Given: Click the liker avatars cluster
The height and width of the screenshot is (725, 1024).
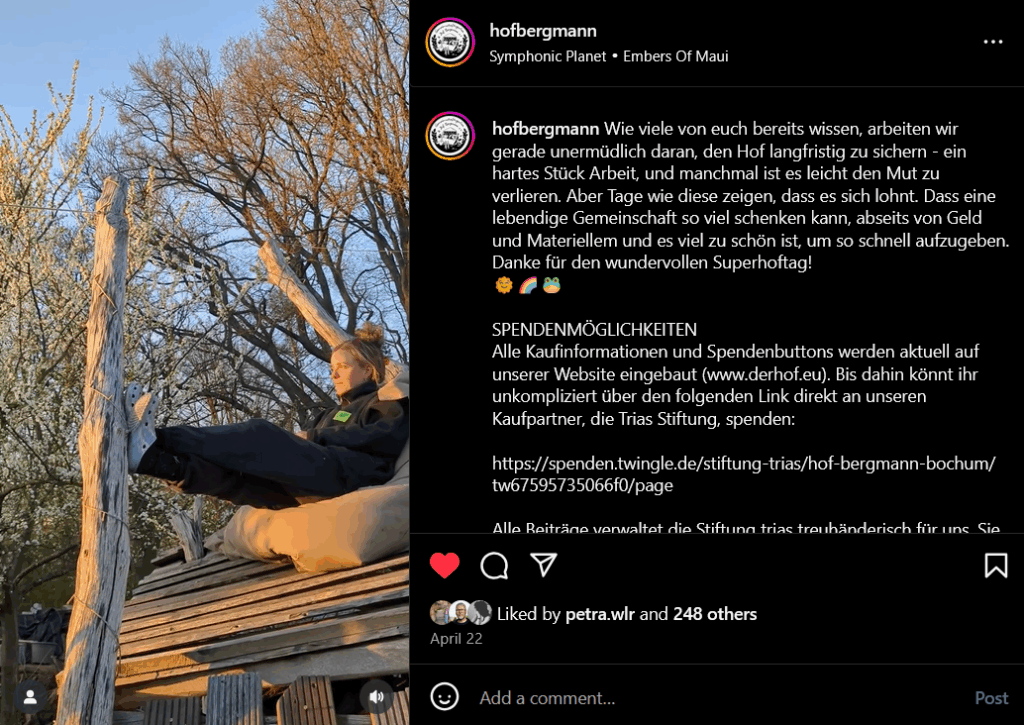Looking at the screenshot, I should click(460, 613).
